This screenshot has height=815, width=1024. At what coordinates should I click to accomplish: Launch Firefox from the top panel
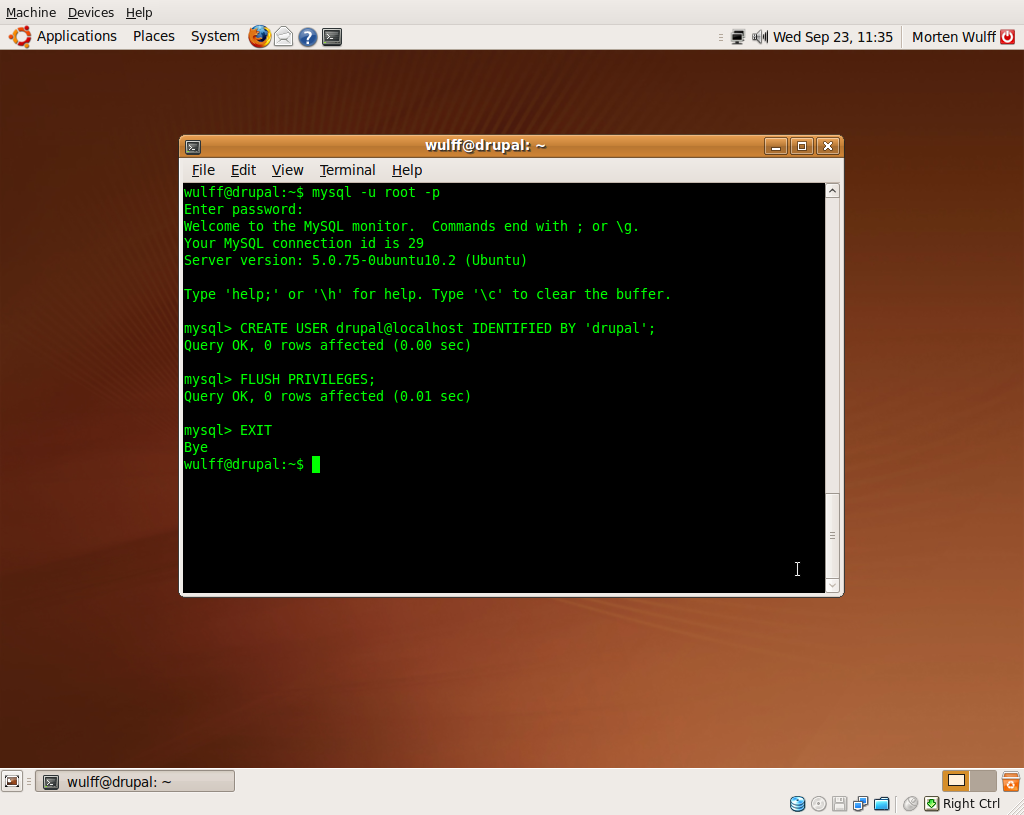[x=259, y=37]
